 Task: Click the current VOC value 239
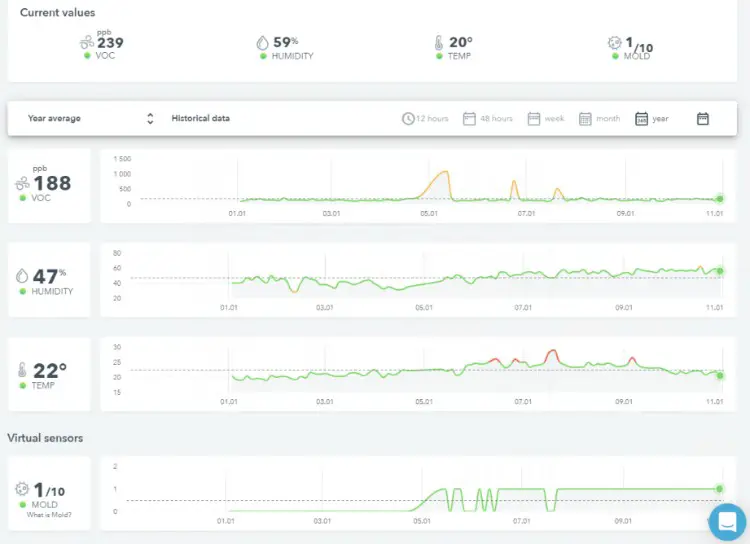coord(110,43)
